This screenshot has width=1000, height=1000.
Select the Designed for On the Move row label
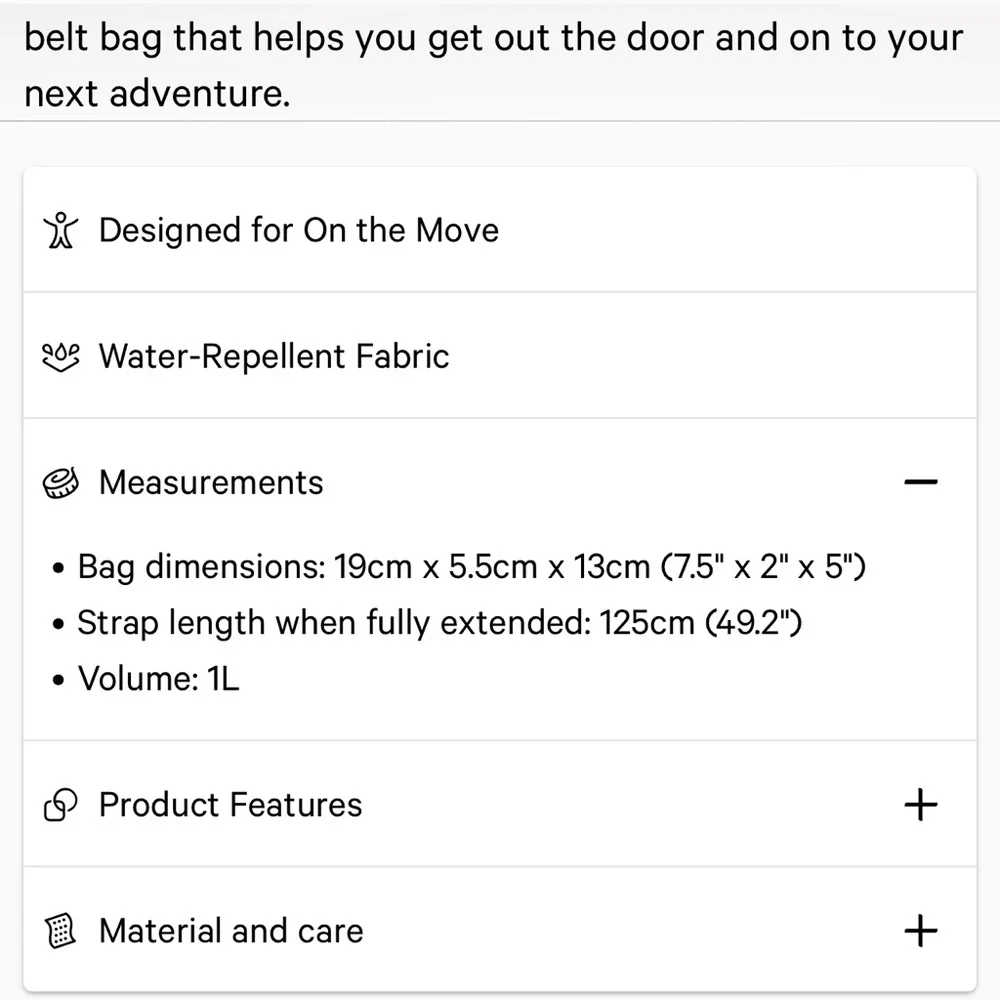tap(298, 231)
